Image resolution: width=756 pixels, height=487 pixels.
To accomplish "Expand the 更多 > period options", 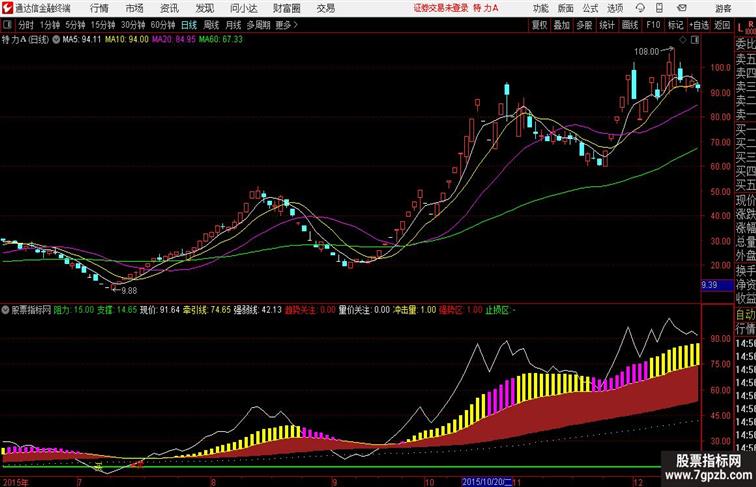I will pos(286,25).
